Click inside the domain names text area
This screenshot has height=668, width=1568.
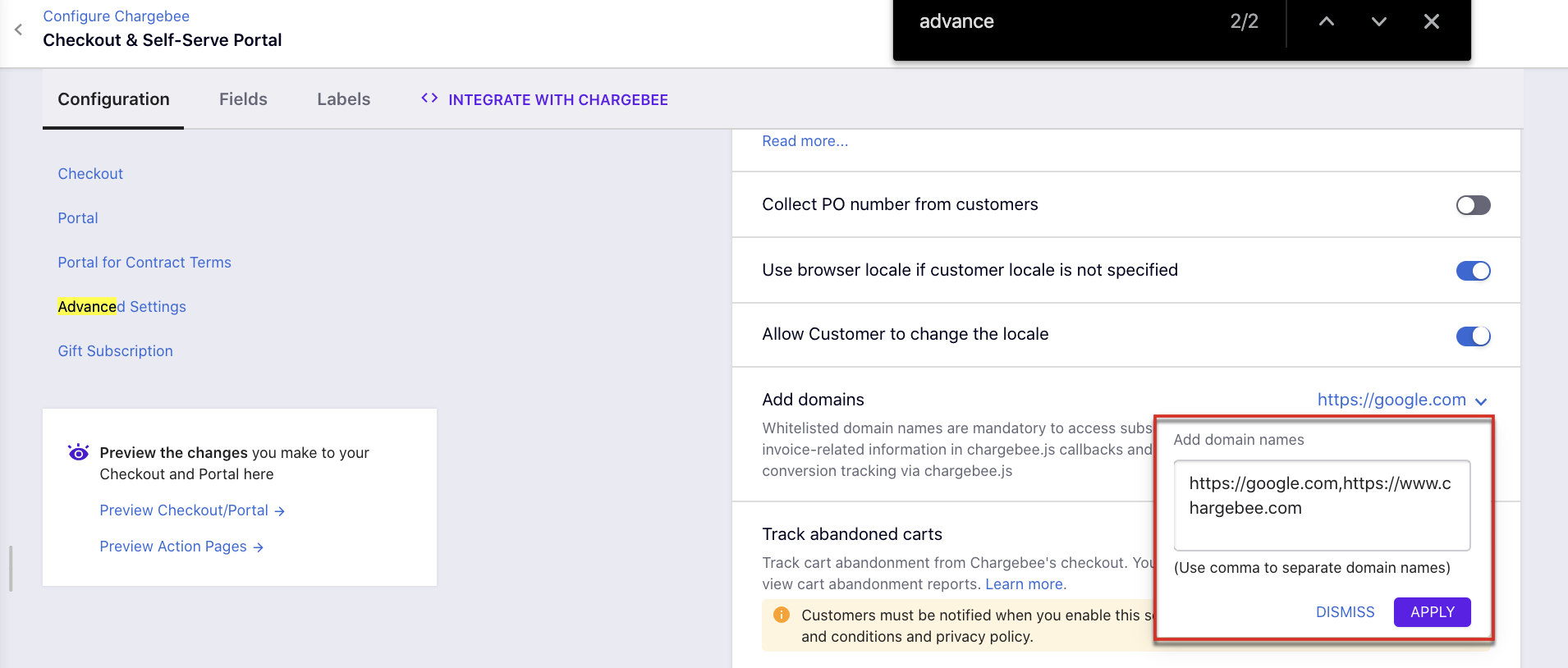1322,505
